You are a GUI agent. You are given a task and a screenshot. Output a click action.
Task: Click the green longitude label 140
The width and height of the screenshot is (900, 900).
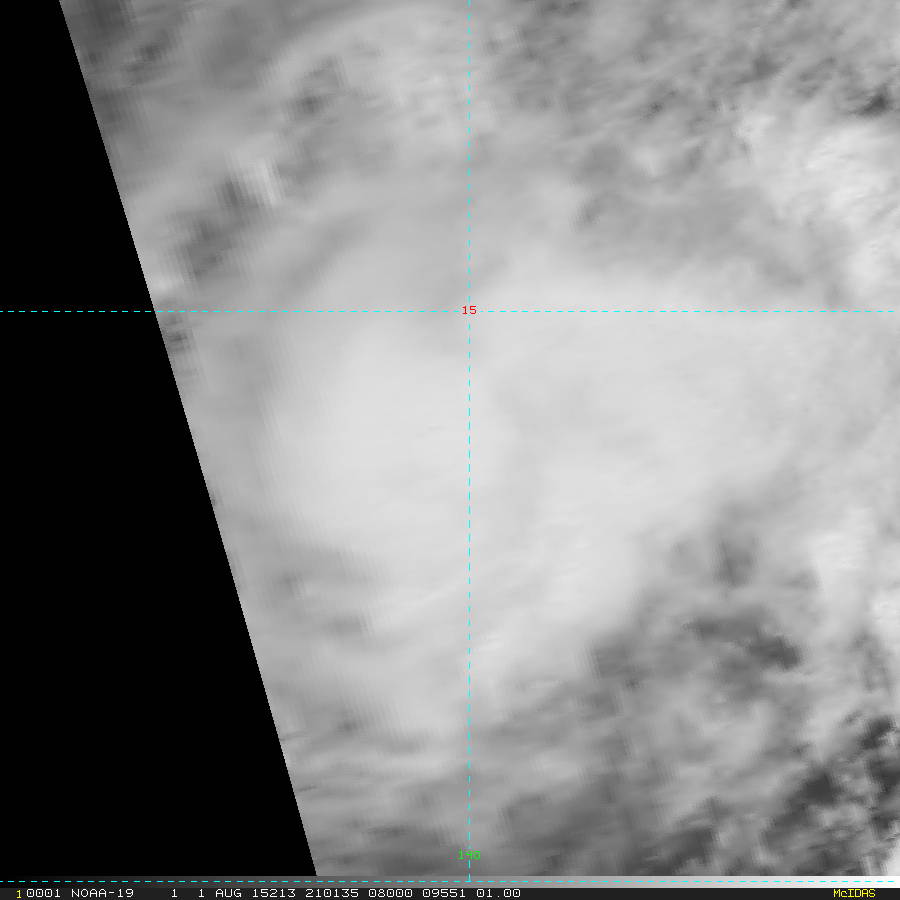tap(468, 855)
